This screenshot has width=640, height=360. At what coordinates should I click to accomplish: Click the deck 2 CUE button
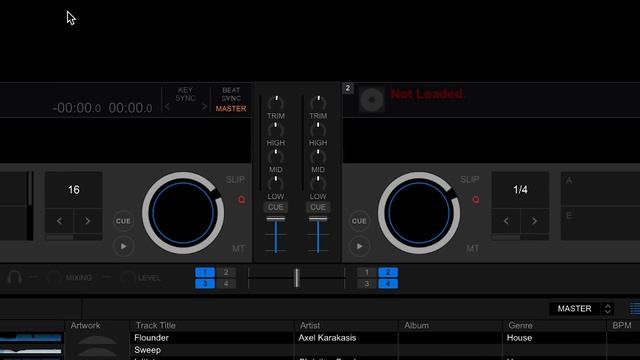[x=359, y=221]
